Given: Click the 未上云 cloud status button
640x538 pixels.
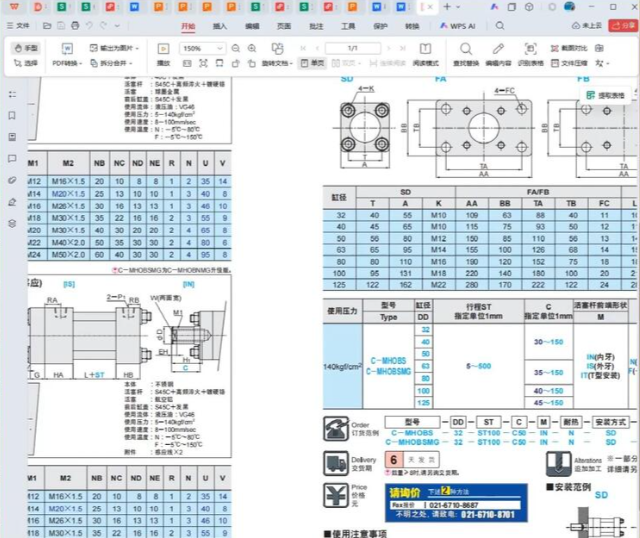Looking at the screenshot, I should (587, 26).
